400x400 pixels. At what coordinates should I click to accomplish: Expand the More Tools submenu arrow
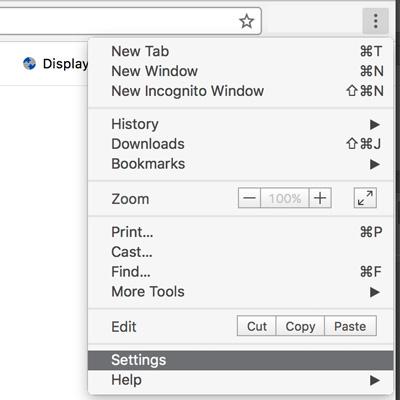coord(375,292)
